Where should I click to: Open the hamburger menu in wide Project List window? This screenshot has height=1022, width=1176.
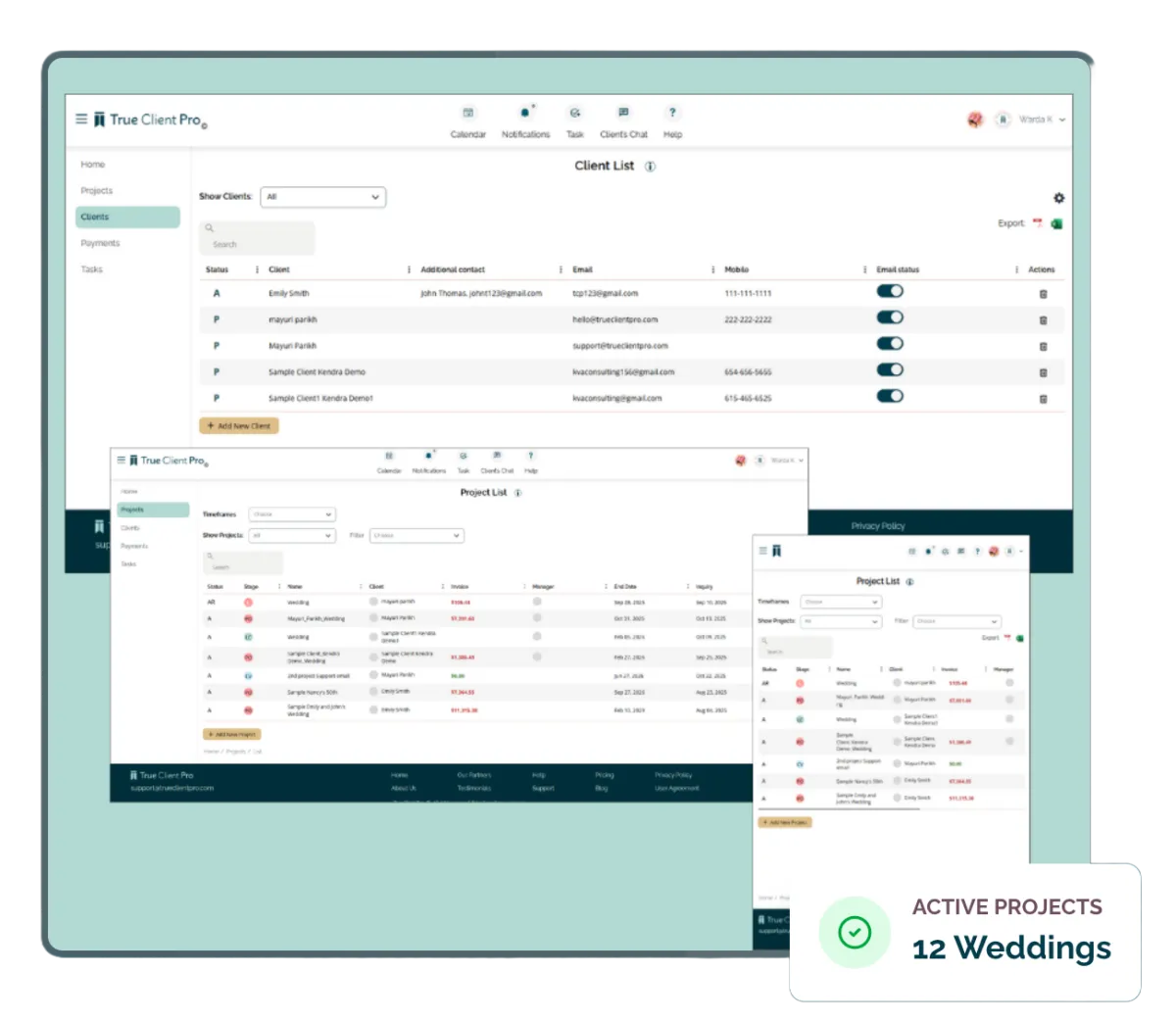122,460
